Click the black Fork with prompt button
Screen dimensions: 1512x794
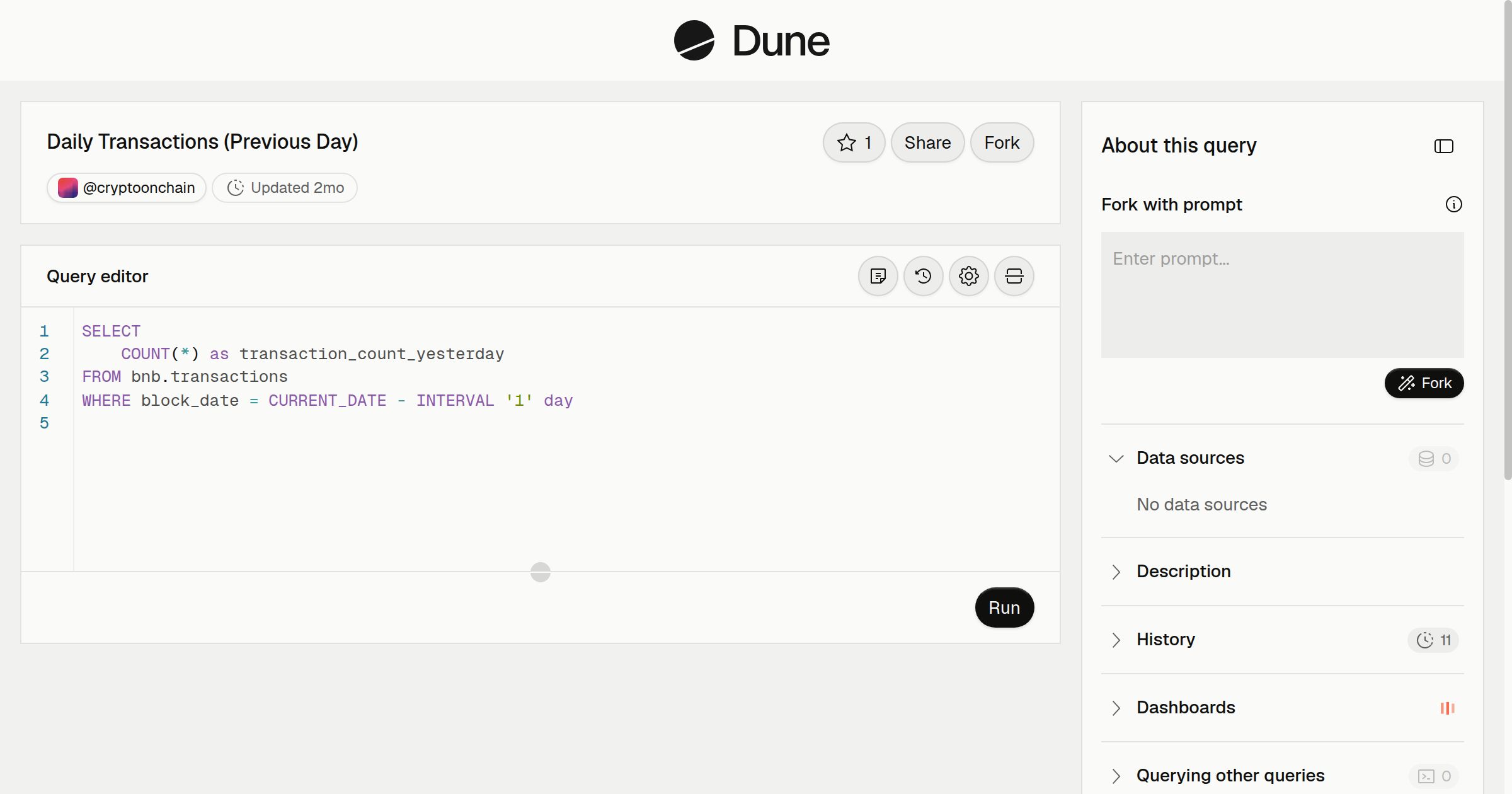pyautogui.click(x=1424, y=383)
